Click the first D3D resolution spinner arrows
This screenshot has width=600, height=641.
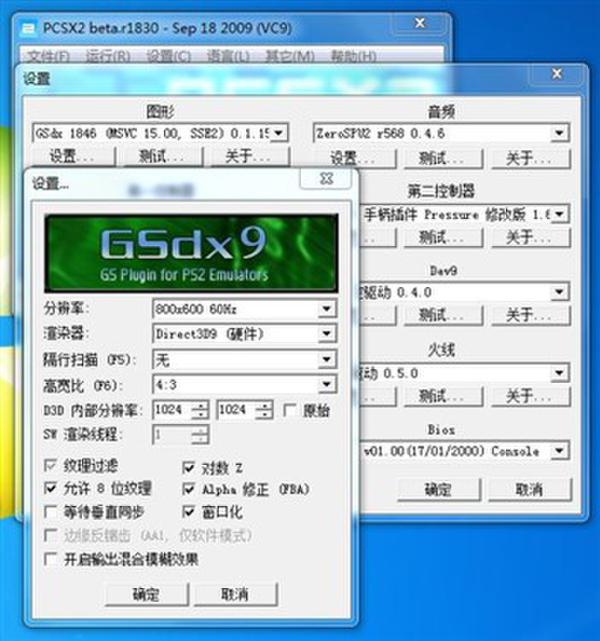click(x=200, y=410)
